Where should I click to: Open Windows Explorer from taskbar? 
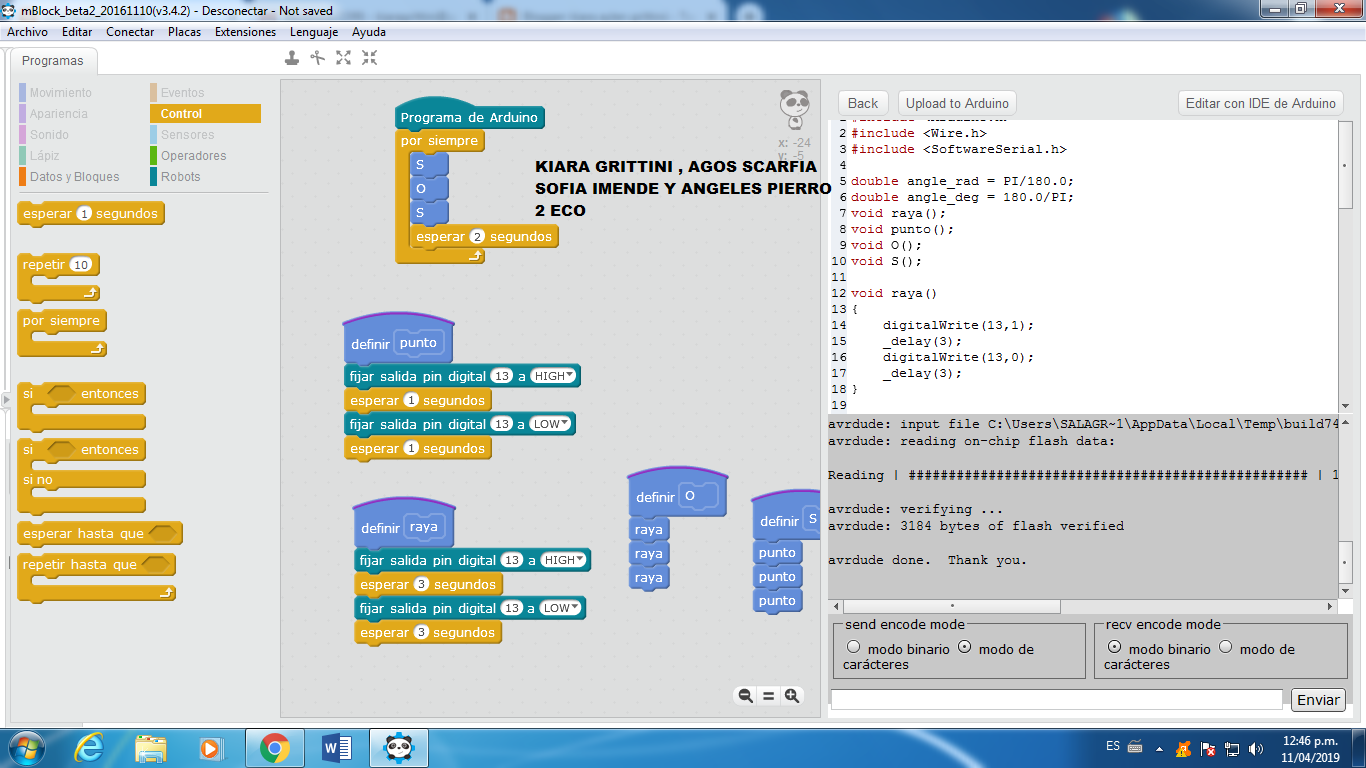pos(151,748)
